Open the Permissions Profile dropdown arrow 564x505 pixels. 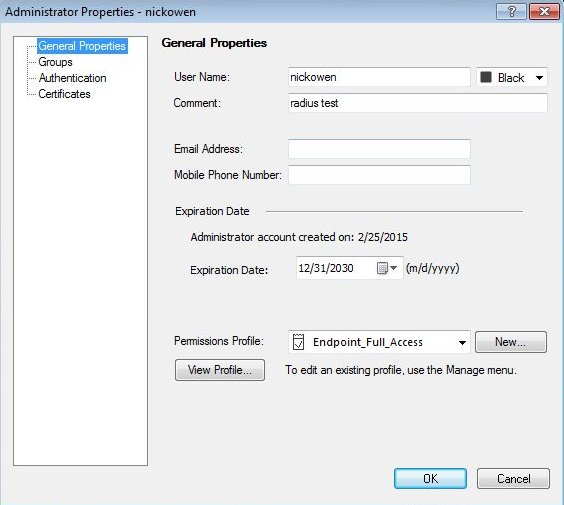pyautogui.click(x=462, y=342)
